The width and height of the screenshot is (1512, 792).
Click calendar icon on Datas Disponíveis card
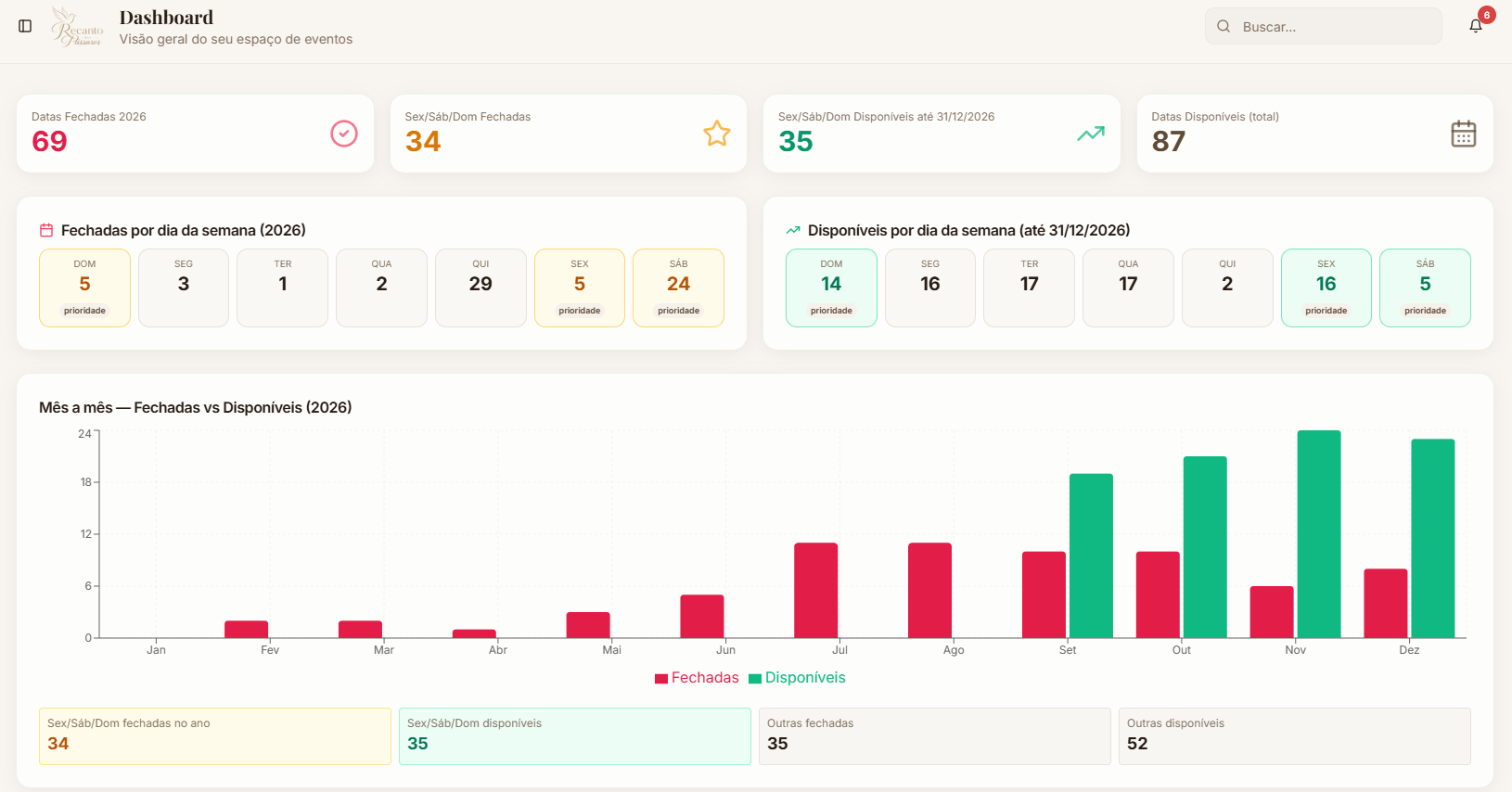click(1464, 134)
